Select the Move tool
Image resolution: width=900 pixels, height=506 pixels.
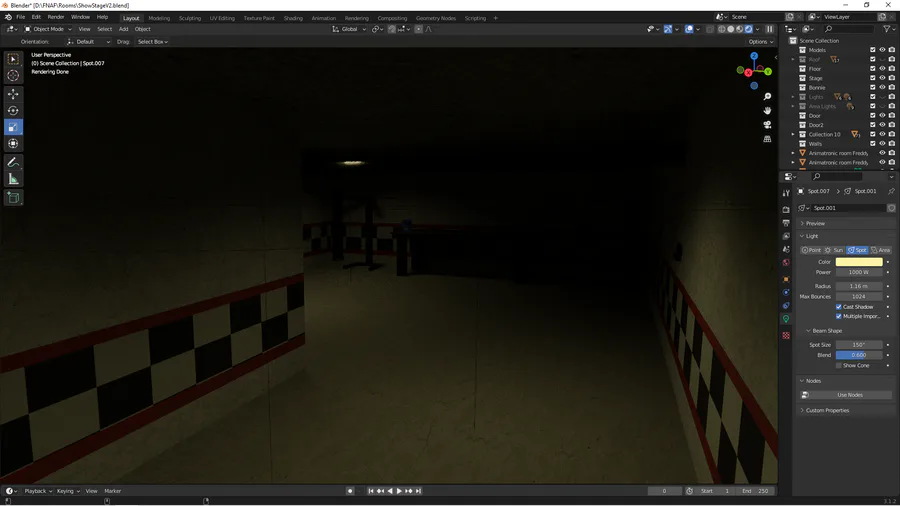[13, 94]
